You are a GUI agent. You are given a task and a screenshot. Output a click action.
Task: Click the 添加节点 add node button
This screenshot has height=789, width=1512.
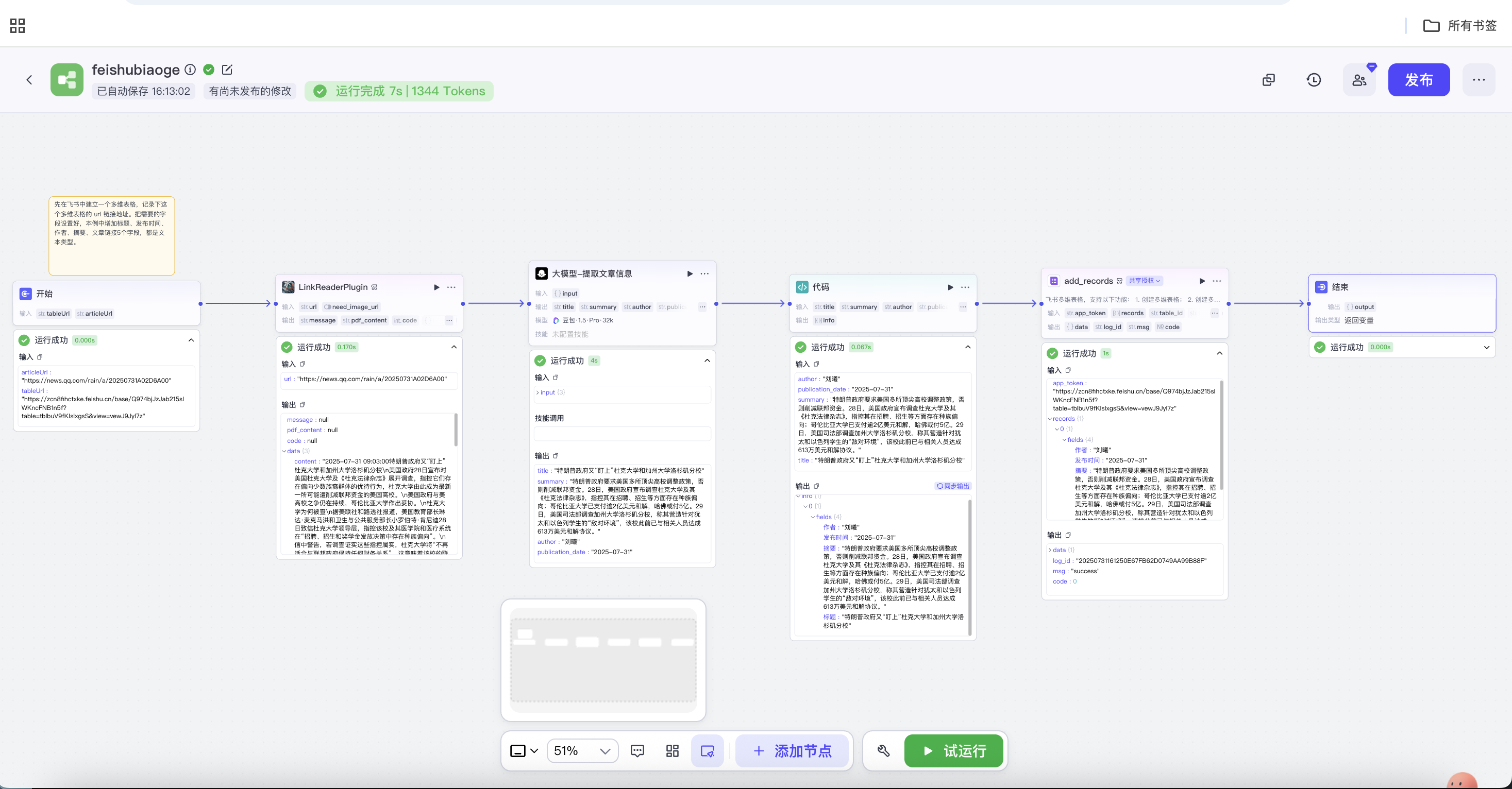tap(792, 751)
